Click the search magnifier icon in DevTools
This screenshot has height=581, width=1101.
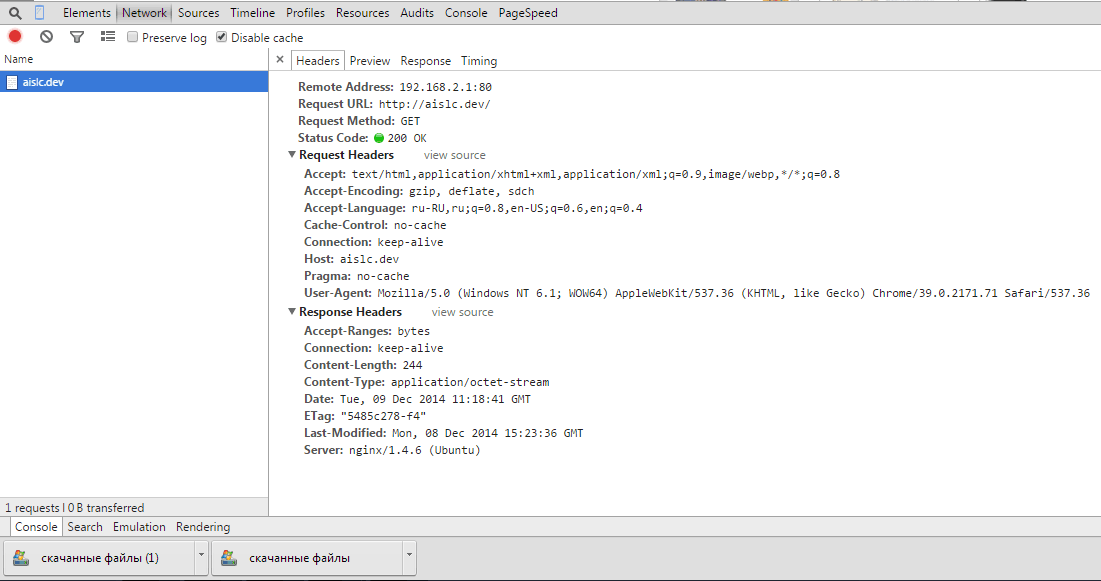tap(15, 13)
